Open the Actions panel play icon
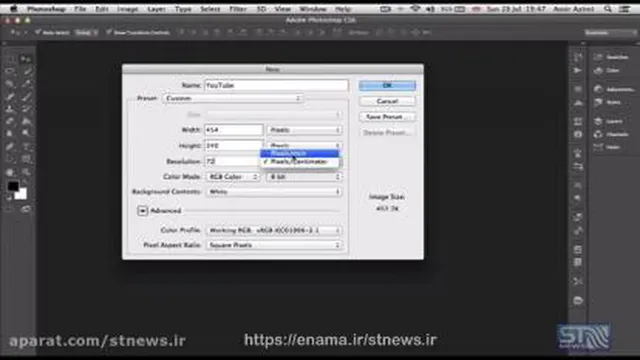Image resolution: width=640 pixels, height=360 pixels. [x=578, y=71]
